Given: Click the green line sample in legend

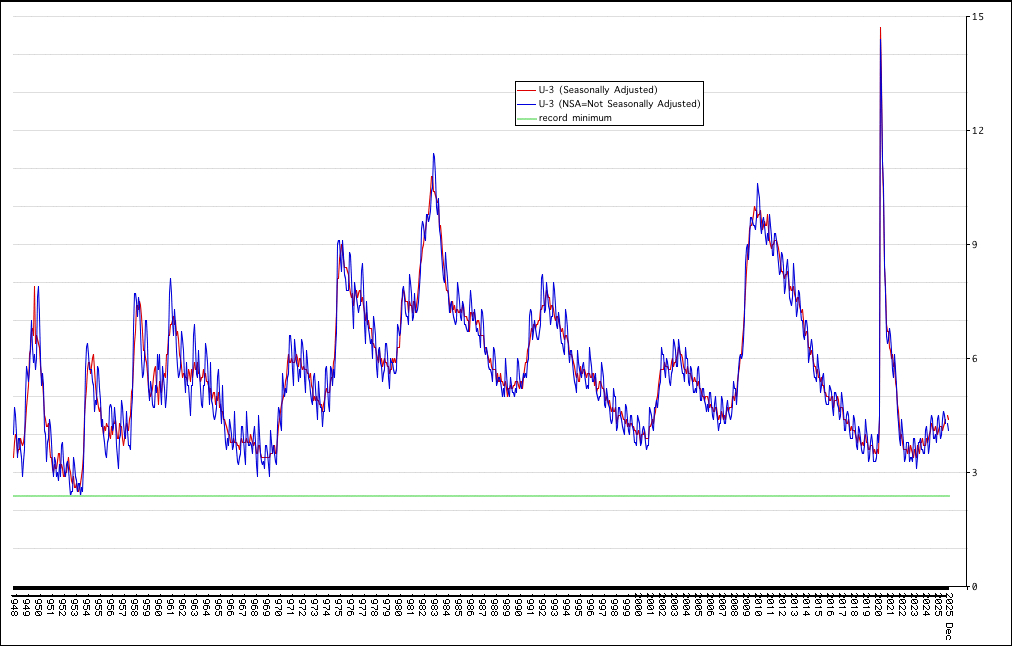Looking at the screenshot, I should coord(527,118).
